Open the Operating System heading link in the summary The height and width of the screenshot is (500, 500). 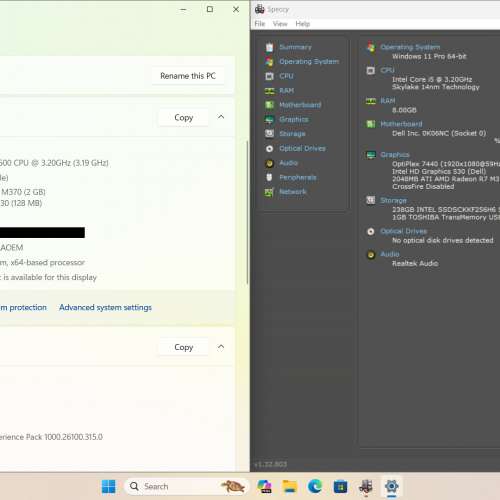(x=410, y=47)
